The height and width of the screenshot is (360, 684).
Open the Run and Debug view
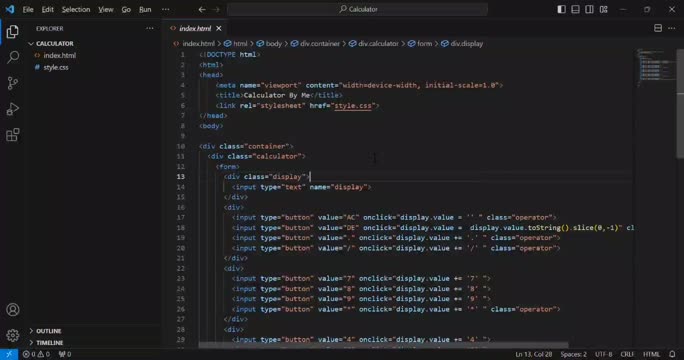13,109
